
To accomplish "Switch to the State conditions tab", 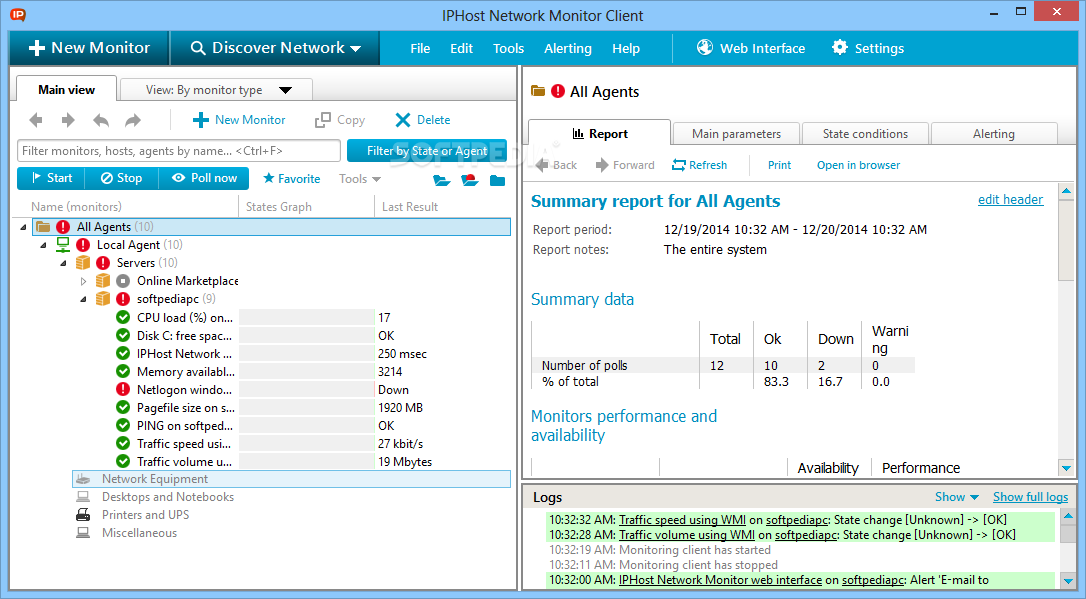I will 865,134.
